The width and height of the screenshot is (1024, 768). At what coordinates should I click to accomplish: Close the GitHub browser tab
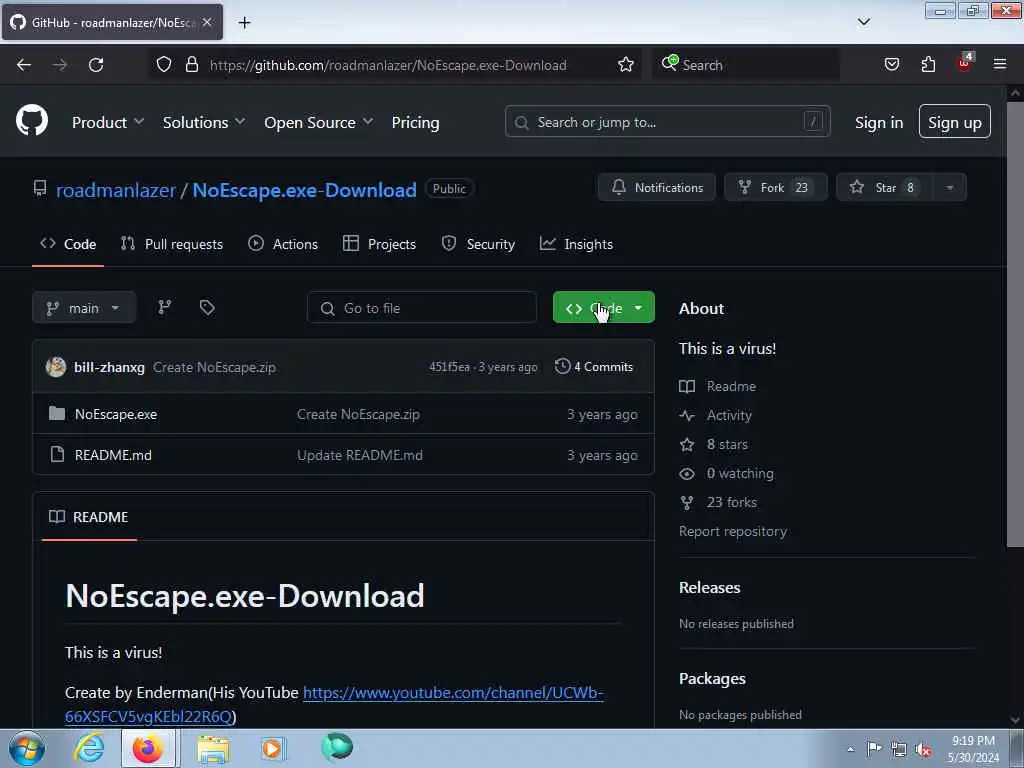[x=206, y=22]
